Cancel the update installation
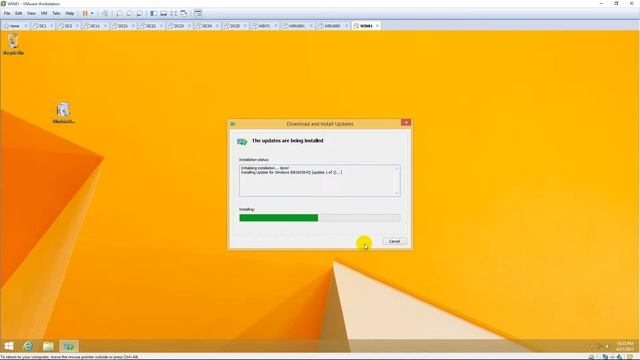The image size is (640, 360). [394, 241]
